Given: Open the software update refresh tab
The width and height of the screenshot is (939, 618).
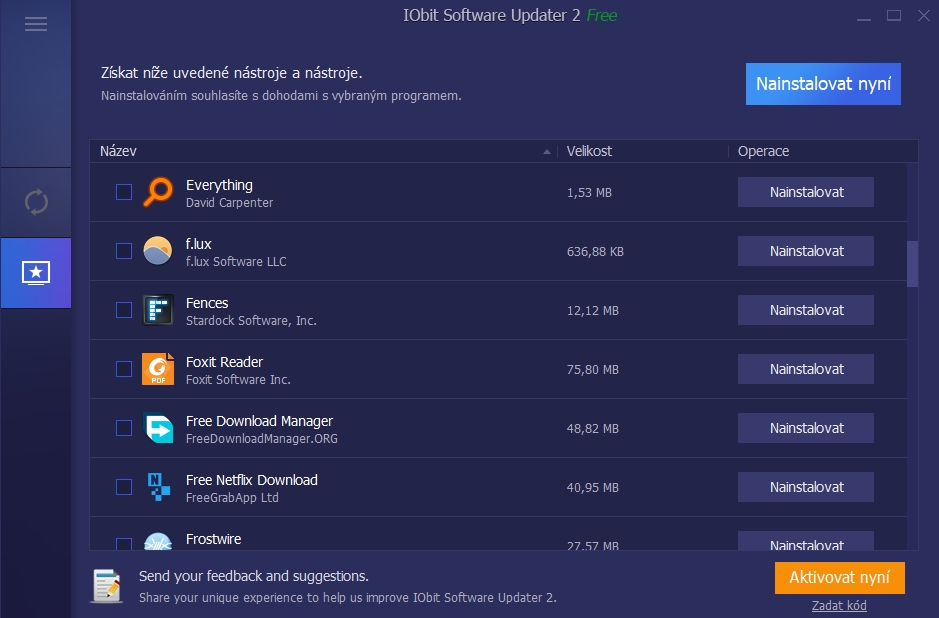Looking at the screenshot, I should pyautogui.click(x=36, y=202).
